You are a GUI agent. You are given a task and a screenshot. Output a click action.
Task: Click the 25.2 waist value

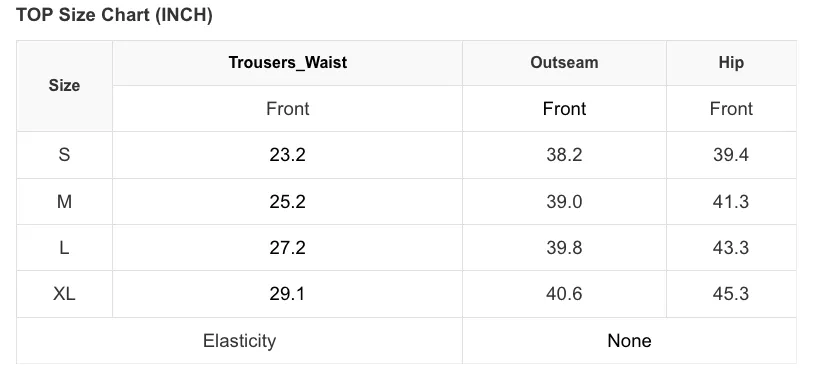click(x=287, y=201)
